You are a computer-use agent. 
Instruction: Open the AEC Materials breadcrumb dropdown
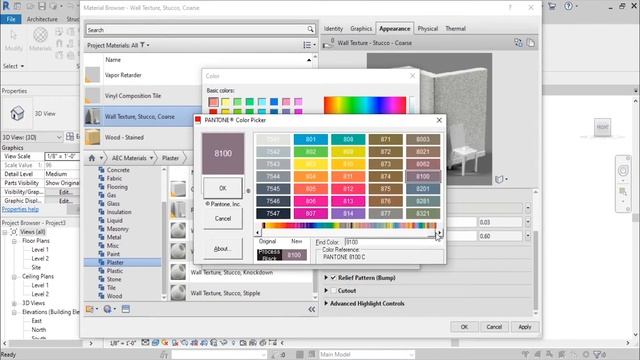pos(151,158)
